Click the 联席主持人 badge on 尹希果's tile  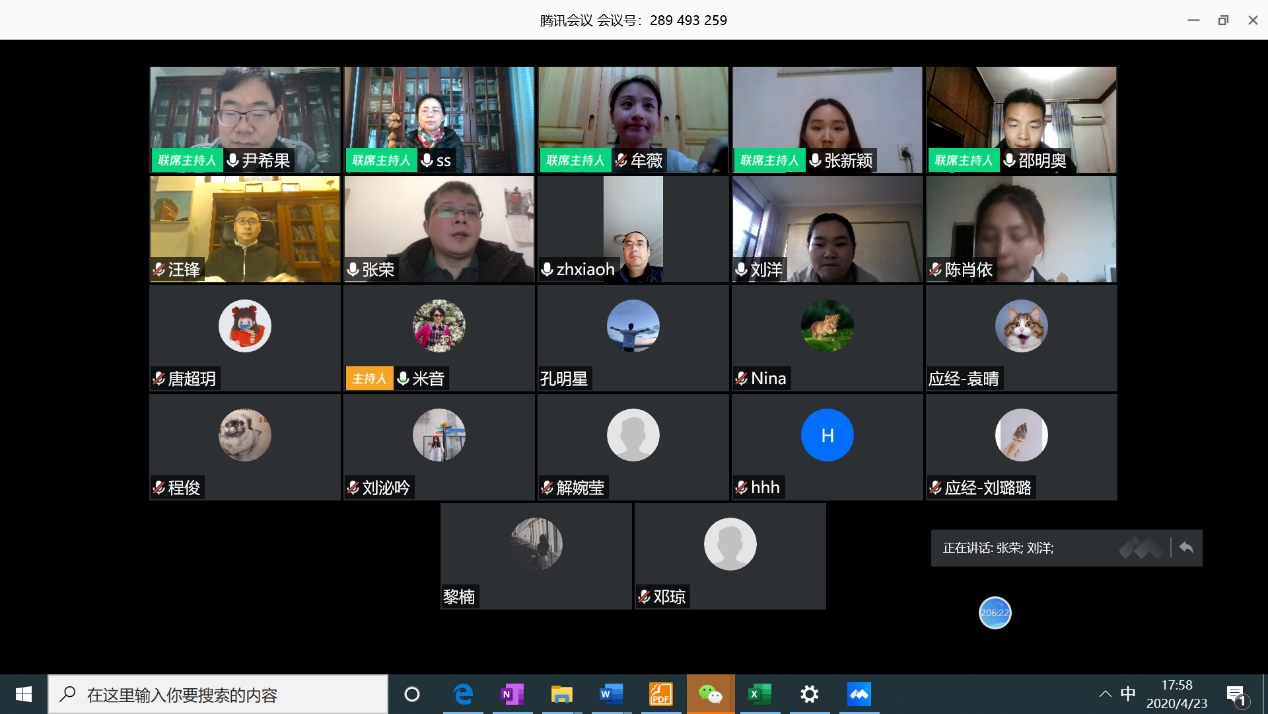186,160
